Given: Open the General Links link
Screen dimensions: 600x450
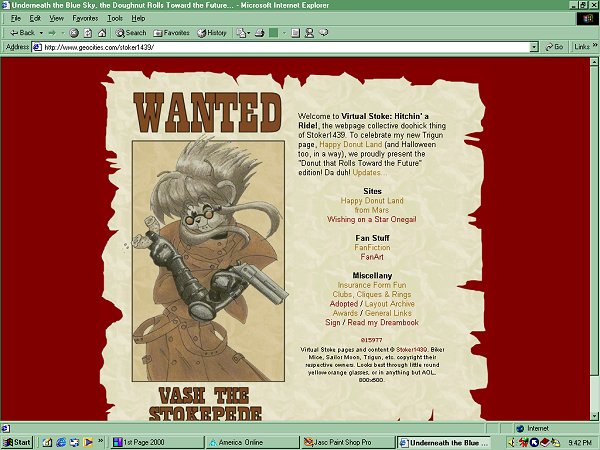Looking at the screenshot, I should [388, 313].
